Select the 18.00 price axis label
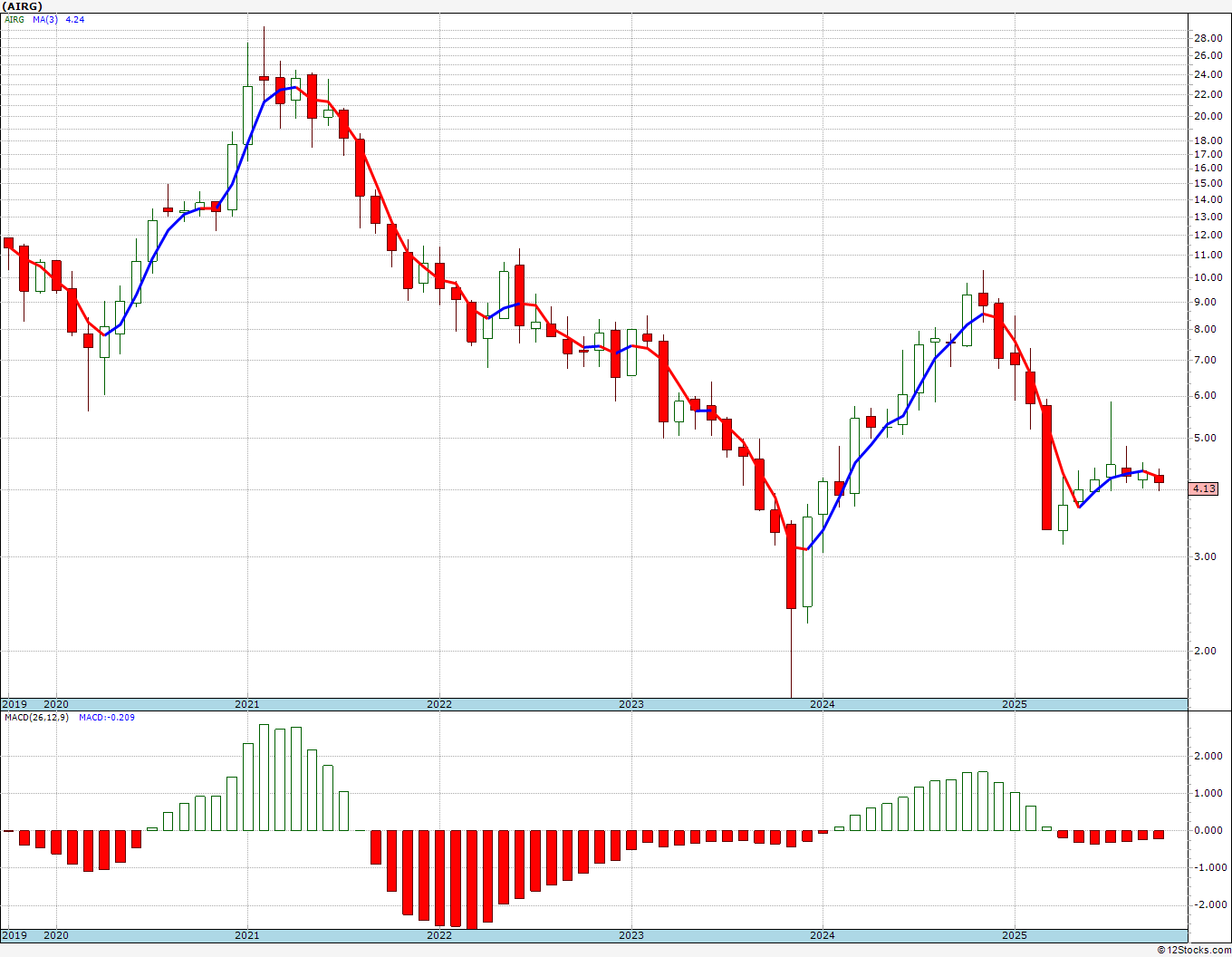This screenshot has width=1232, height=957. (1208, 140)
